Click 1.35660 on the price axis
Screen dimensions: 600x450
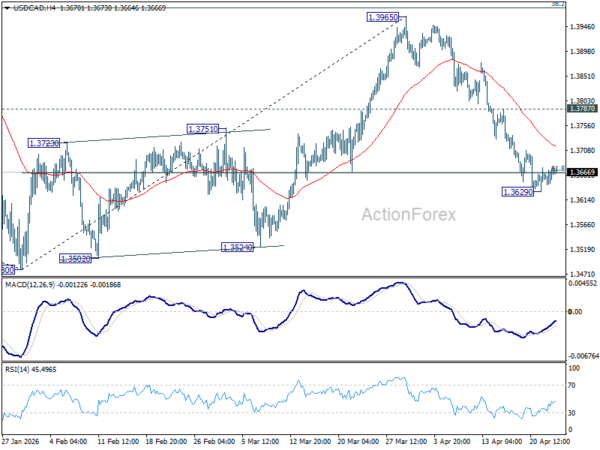[x=582, y=225]
